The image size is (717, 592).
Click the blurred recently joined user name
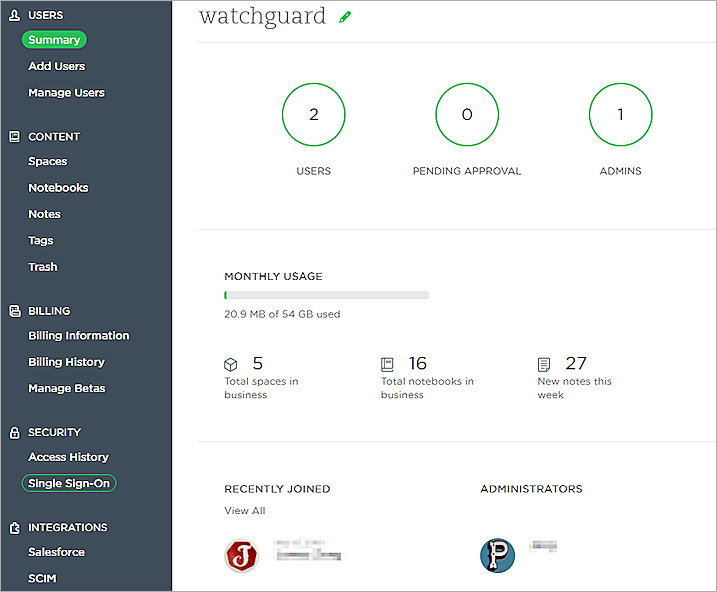(307, 550)
